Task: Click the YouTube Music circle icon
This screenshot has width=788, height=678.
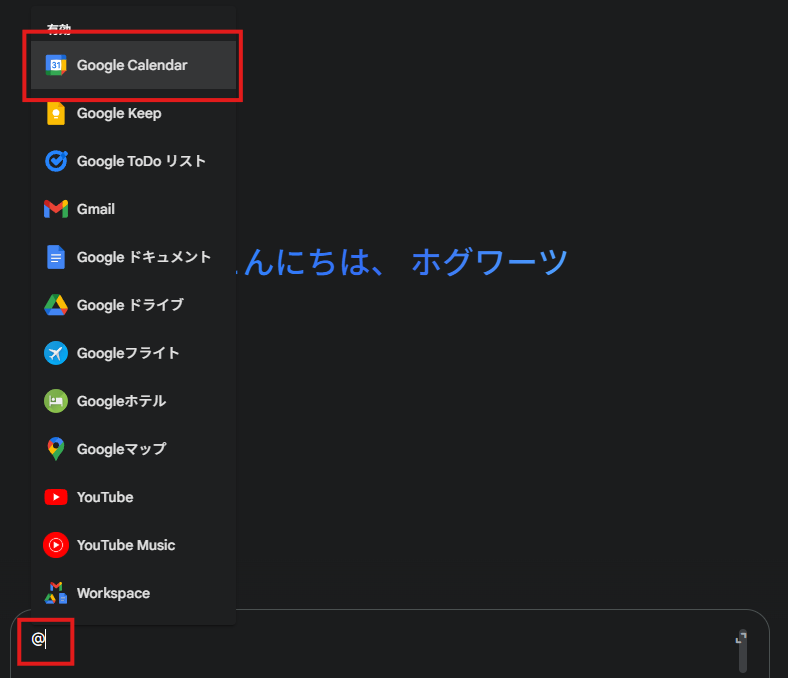Action: 56,545
